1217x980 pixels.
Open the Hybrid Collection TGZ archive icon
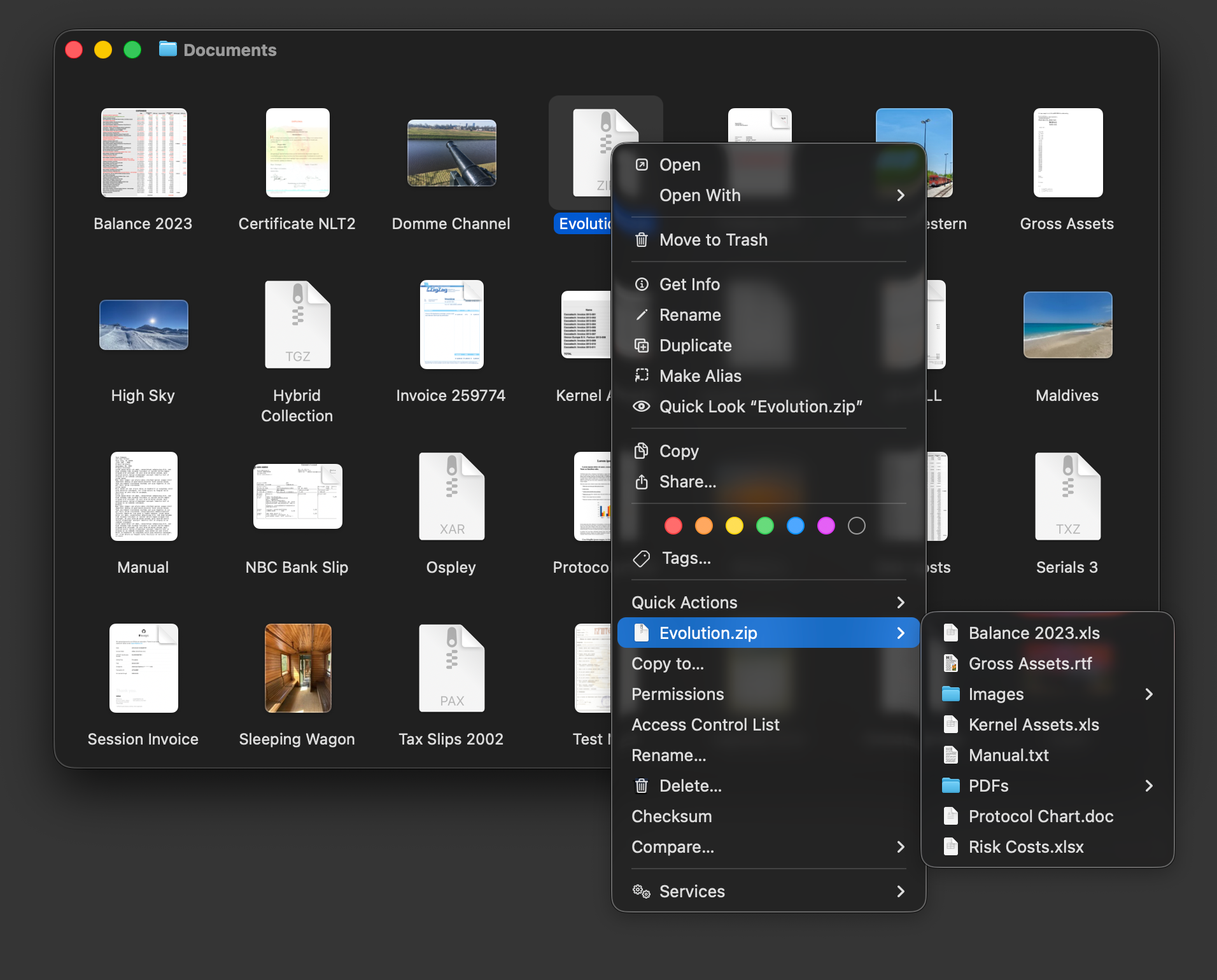tap(297, 325)
